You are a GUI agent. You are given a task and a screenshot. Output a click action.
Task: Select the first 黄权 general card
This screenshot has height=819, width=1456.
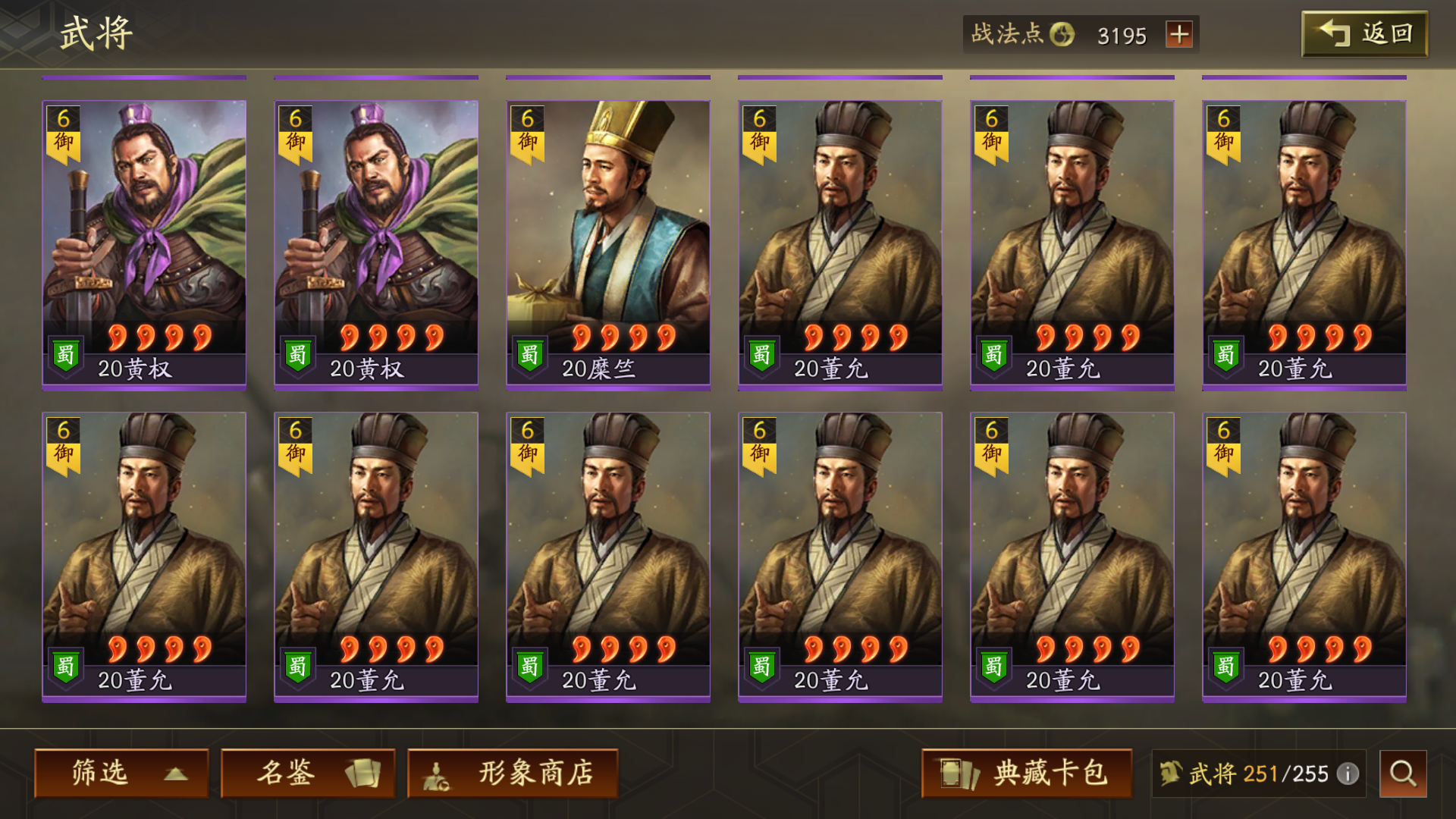coord(144,245)
